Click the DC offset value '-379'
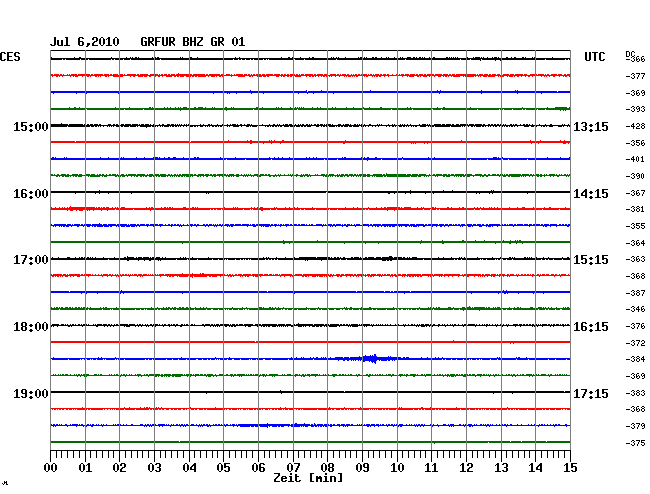The width and height of the screenshot is (650, 494). pyautogui.click(x=635, y=426)
